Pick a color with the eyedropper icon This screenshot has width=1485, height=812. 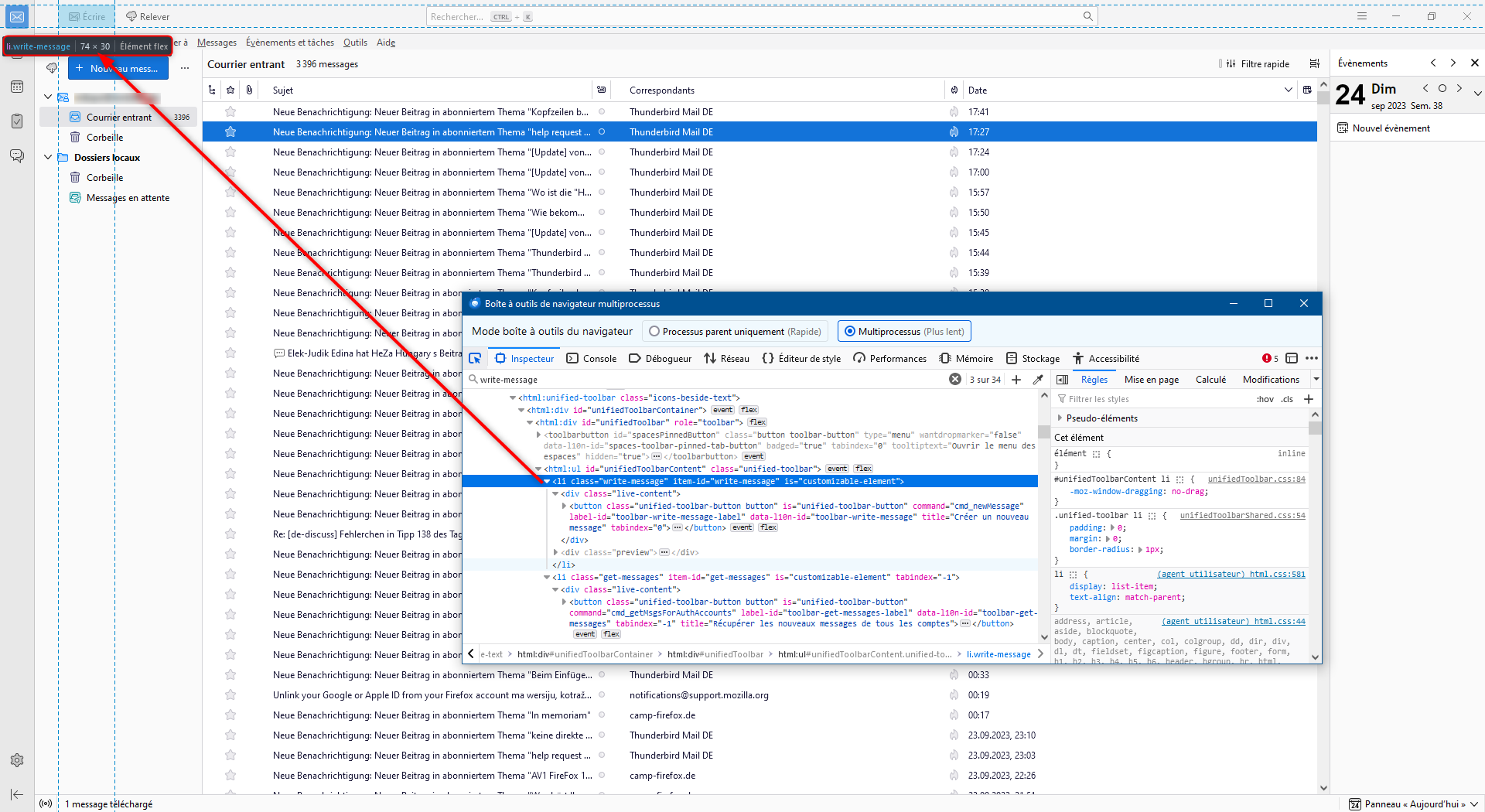click(x=1038, y=379)
